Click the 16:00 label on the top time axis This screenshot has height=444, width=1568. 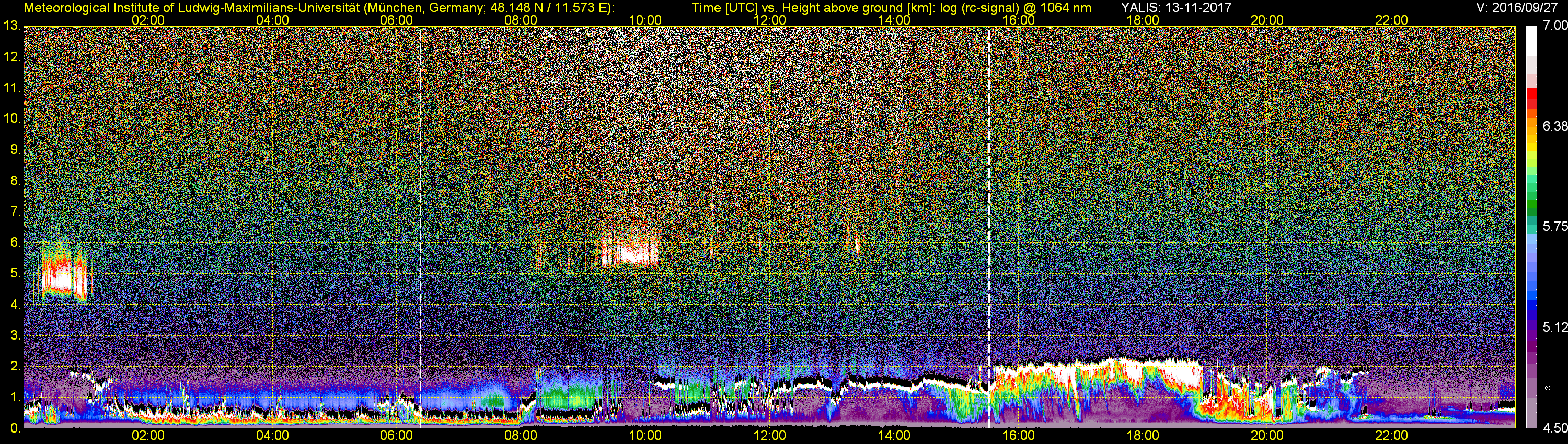1018,20
